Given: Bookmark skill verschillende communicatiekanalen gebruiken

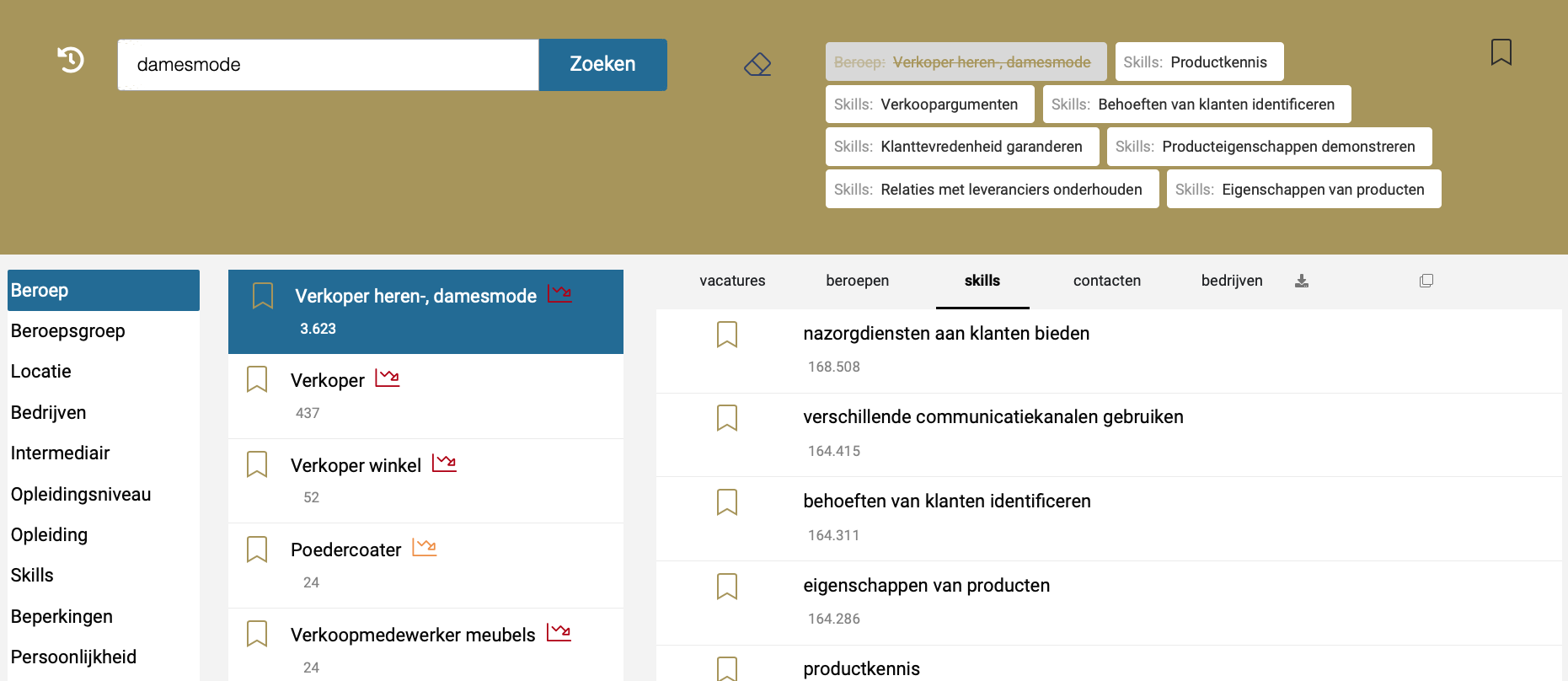Looking at the screenshot, I should tap(727, 418).
